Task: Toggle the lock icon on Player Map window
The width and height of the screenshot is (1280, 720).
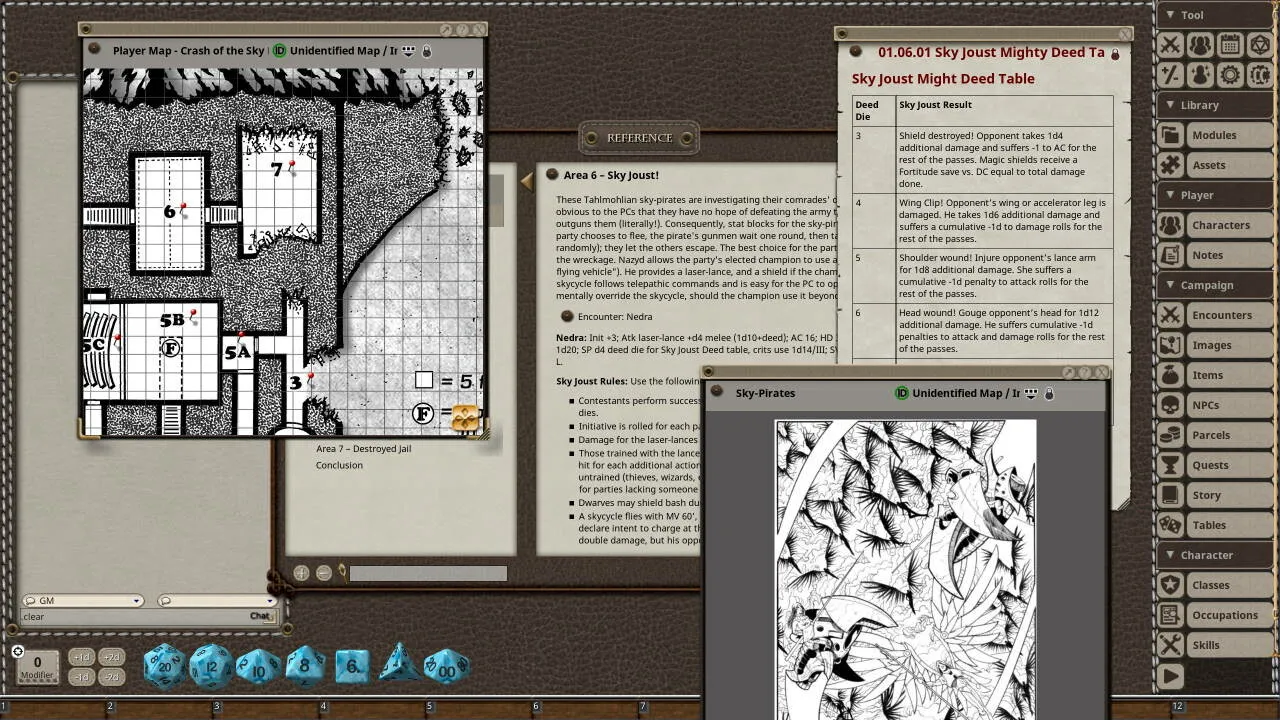Action: [x=427, y=51]
